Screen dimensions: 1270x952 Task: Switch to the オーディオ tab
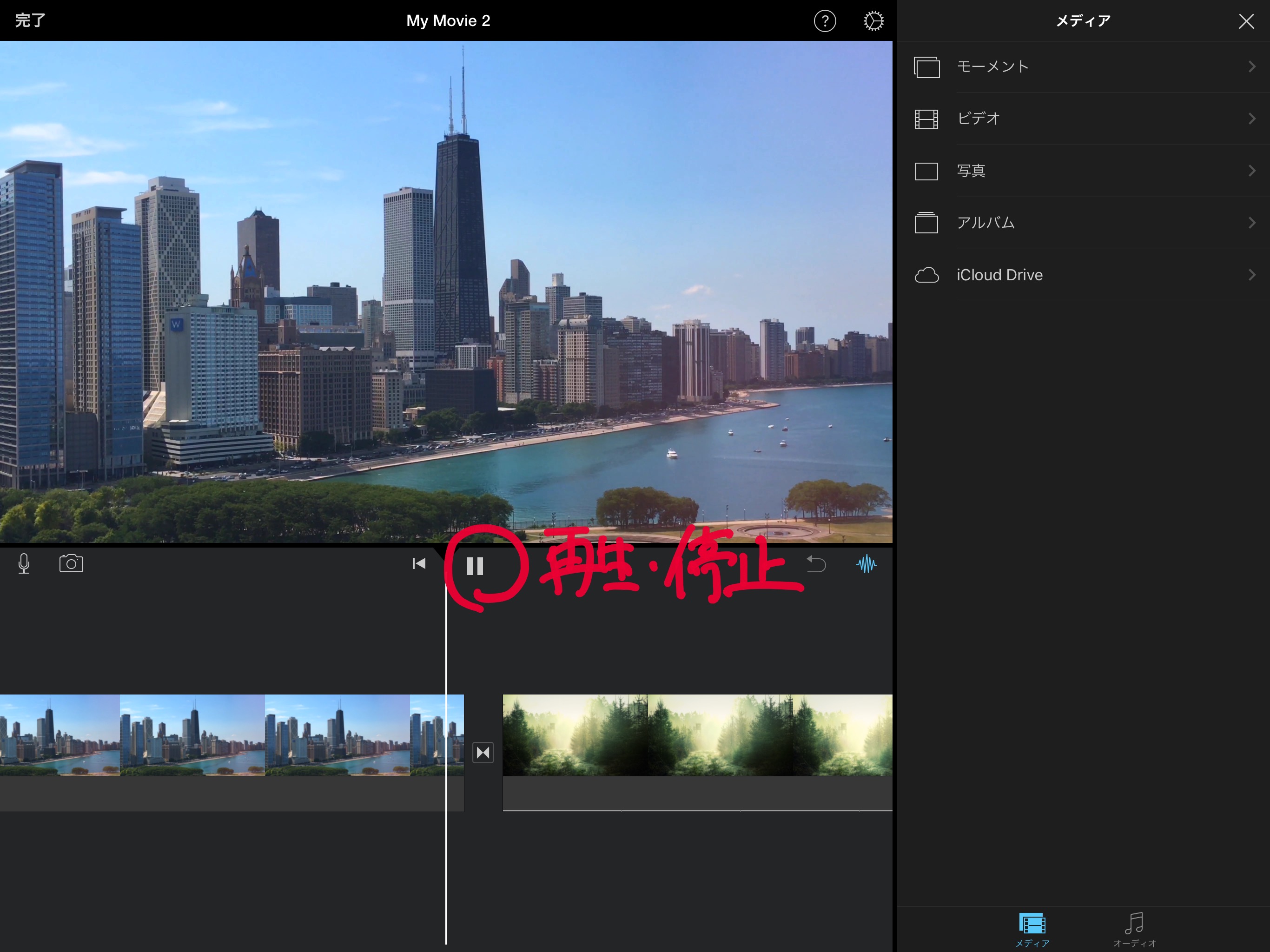point(1134,930)
